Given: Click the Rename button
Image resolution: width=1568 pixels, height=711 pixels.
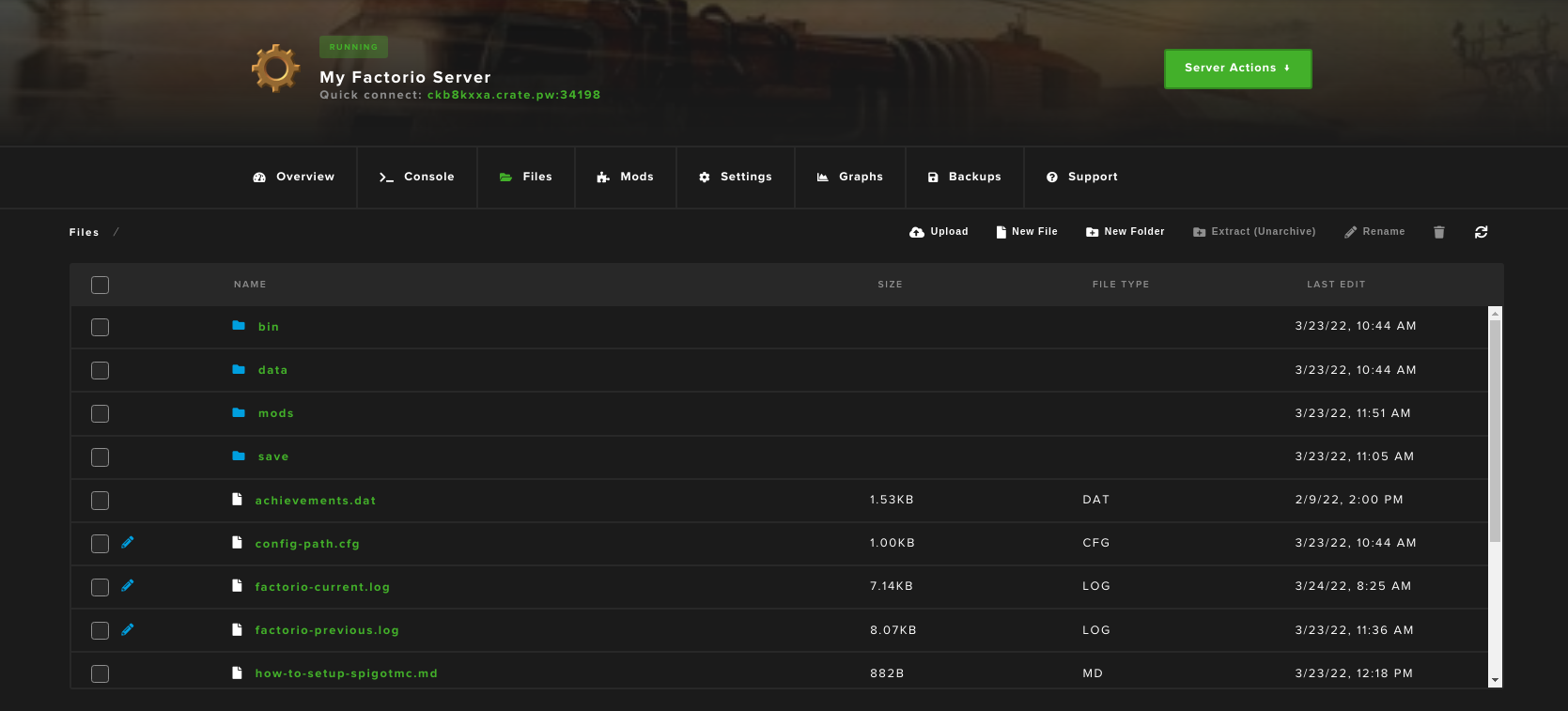Looking at the screenshot, I should (x=1374, y=232).
